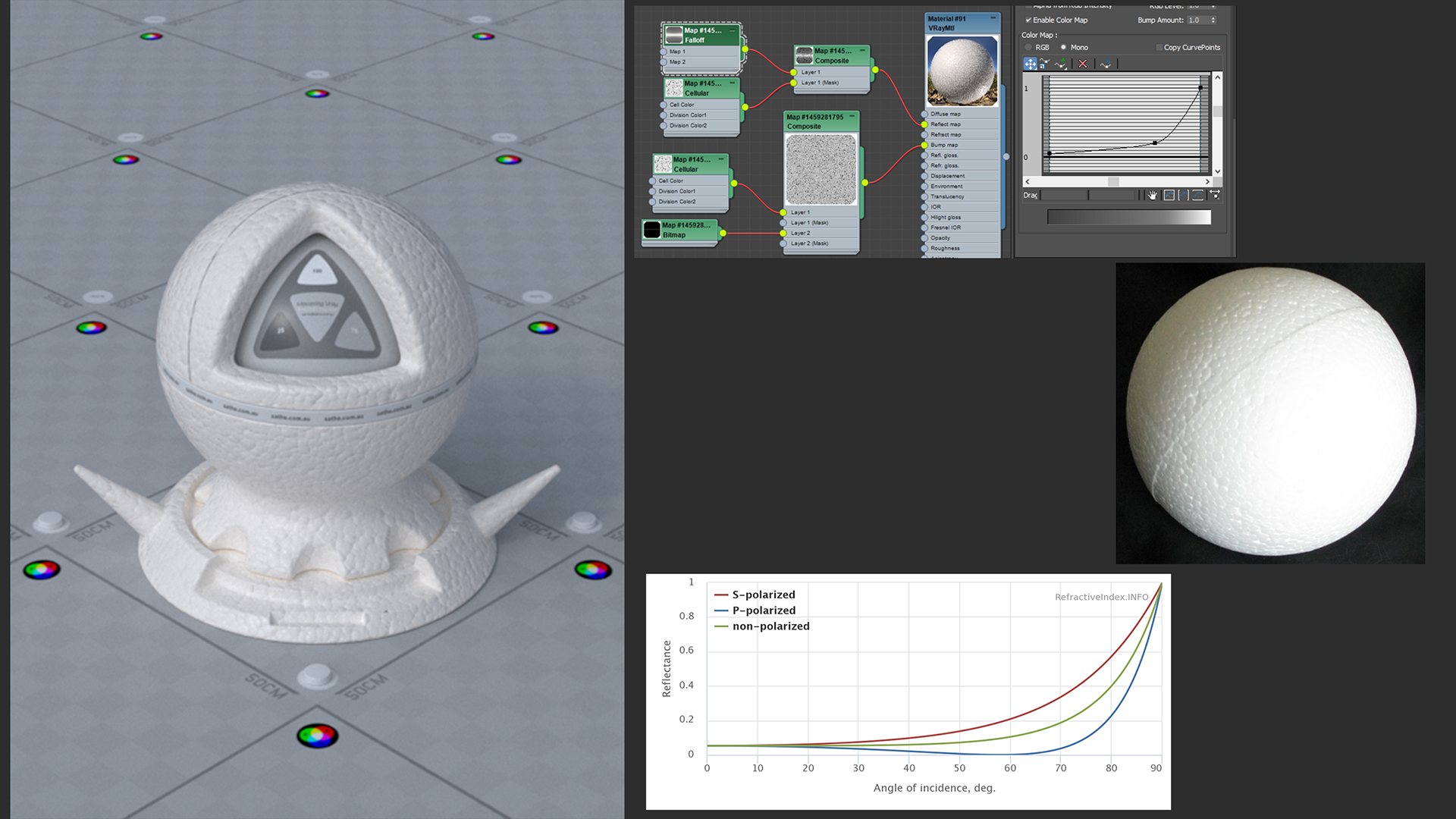Click the Environment slot label
This screenshot has width=1456, height=819.
(x=946, y=187)
